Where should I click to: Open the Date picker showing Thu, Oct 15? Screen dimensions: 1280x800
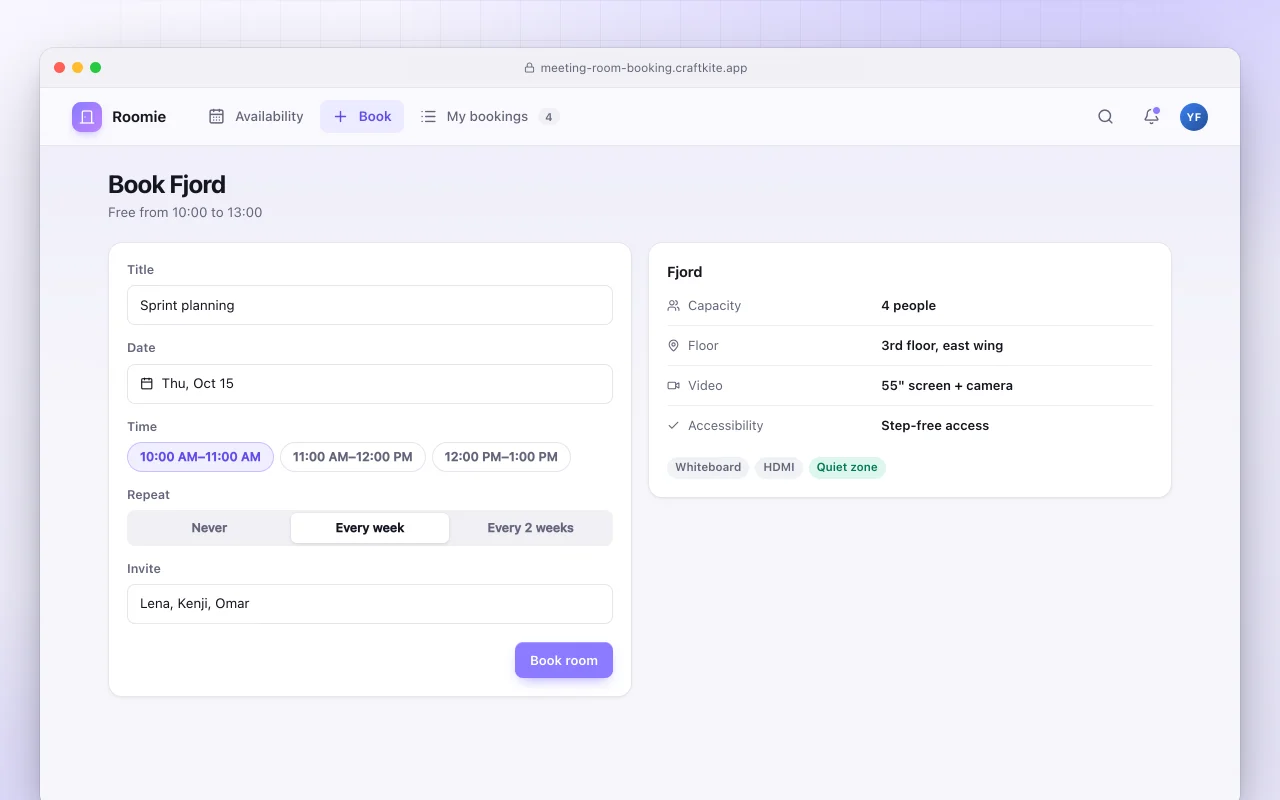[370, 384]
